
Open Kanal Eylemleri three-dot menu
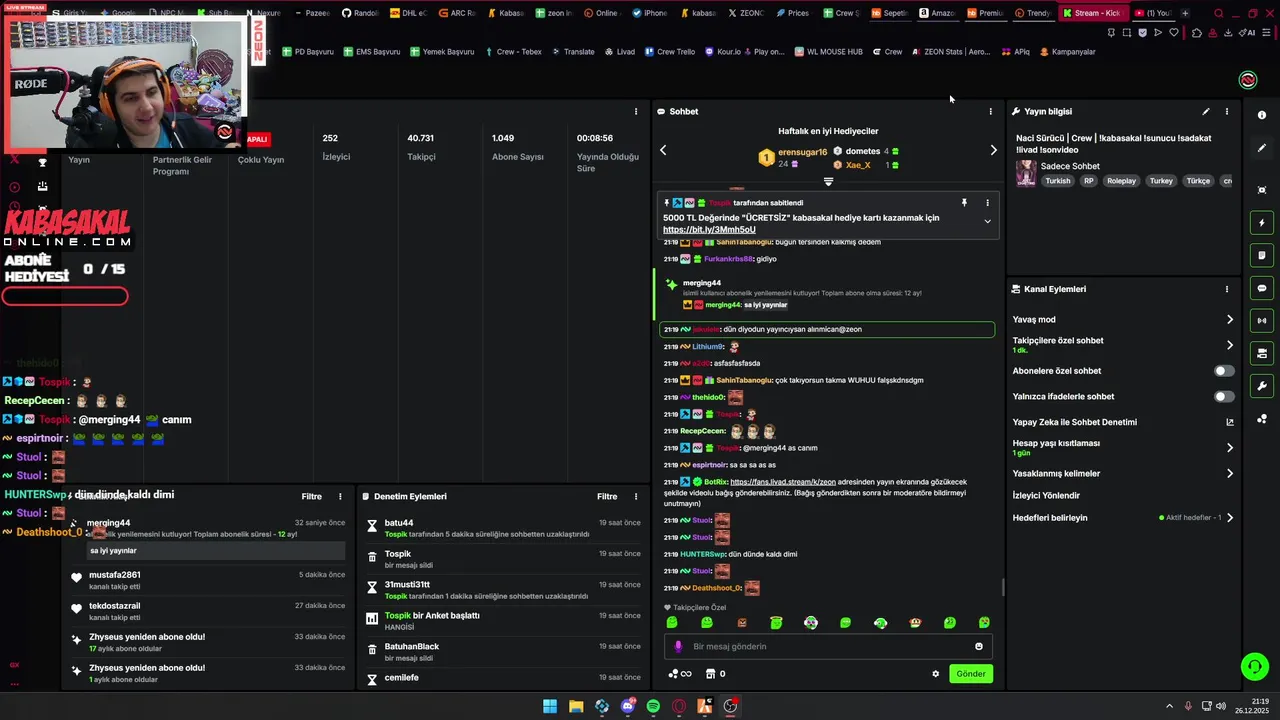(x=1227, y=289)
